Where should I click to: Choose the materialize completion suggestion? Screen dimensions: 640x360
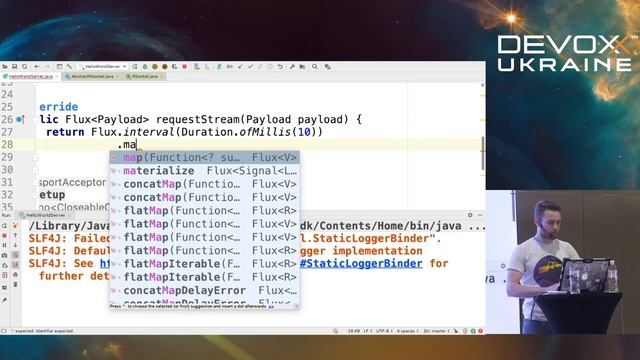click(x=204, y=171)
